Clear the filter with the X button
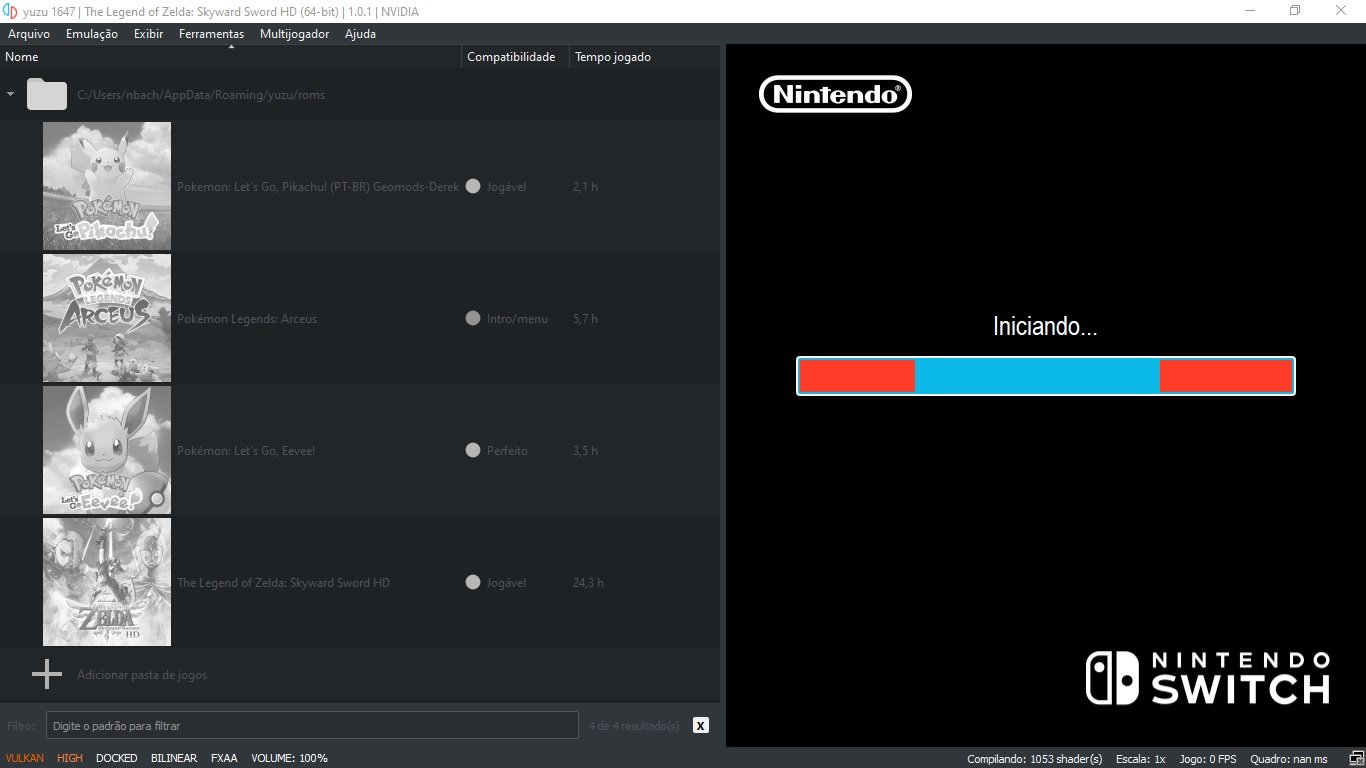This screenshot has height=768, width=1366. point(701,725)
